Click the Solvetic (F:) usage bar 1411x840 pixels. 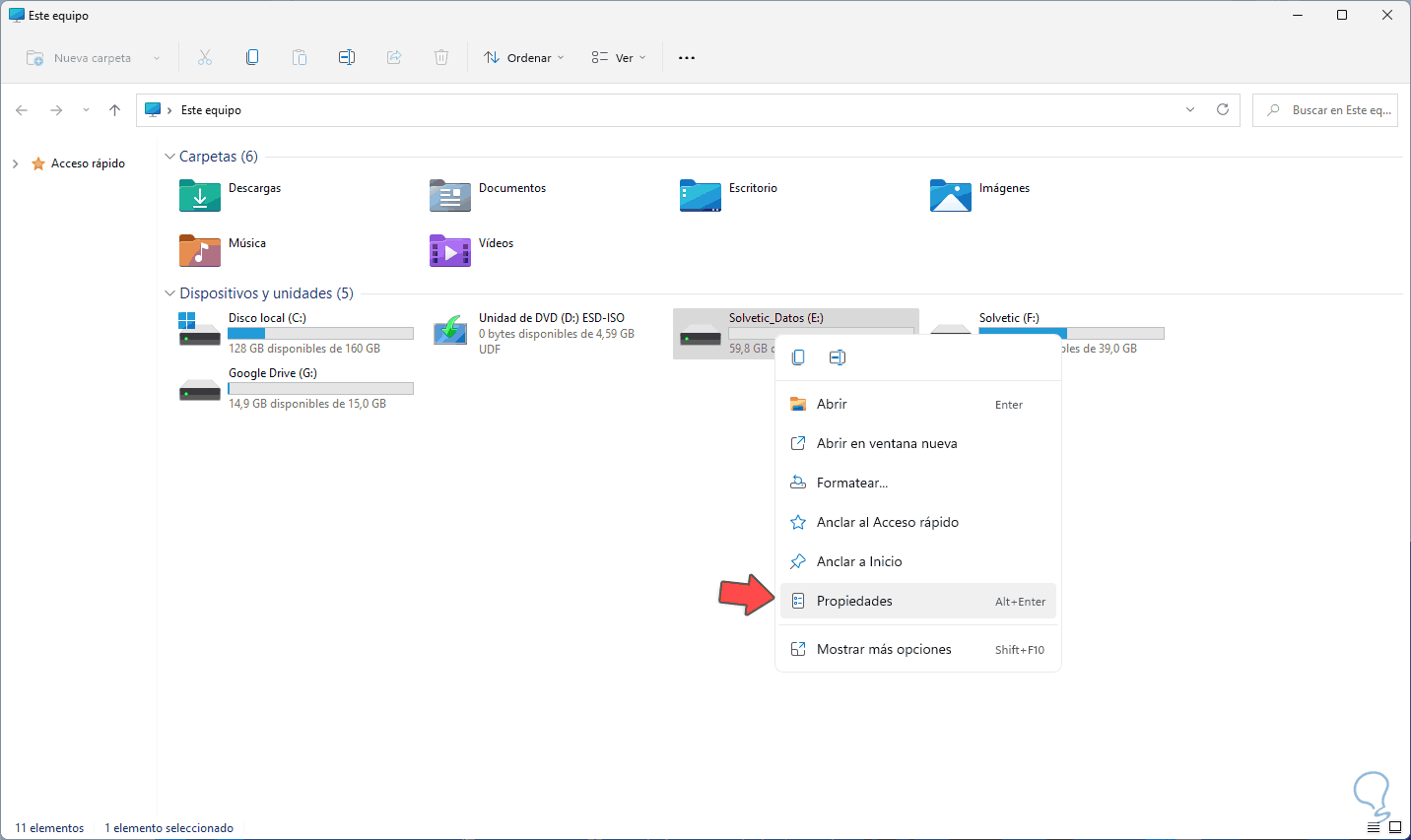1071,334
